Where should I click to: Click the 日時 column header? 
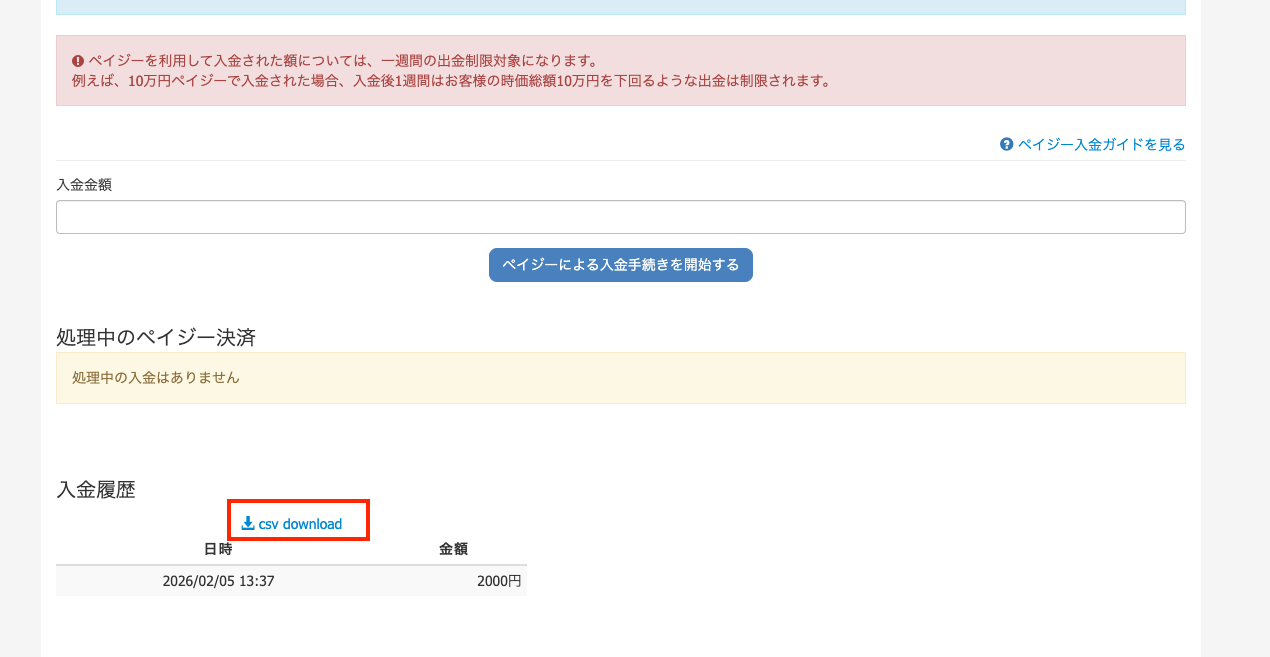click(x=218, y=549)
